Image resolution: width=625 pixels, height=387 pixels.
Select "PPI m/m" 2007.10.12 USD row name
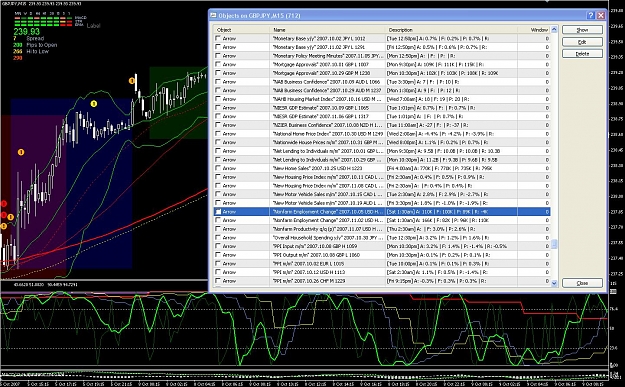tap(309, 272)
